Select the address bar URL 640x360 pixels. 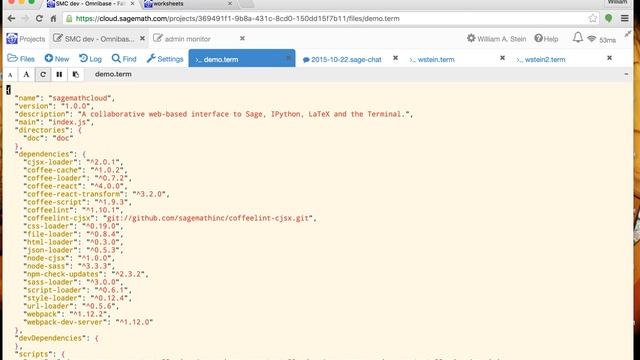click(238, 18)
